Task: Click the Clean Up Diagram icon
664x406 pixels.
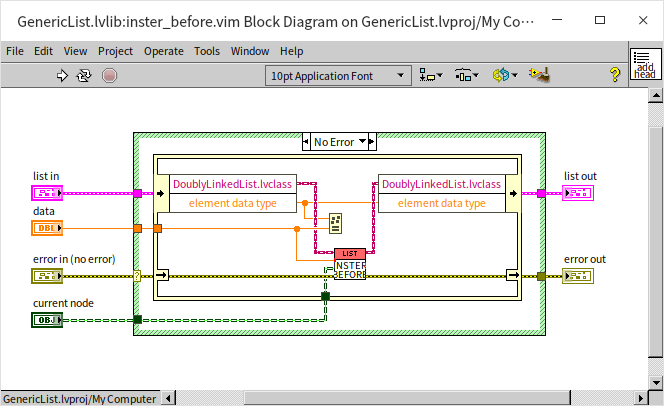Action: pyautogui.click(x=541, y=75)
